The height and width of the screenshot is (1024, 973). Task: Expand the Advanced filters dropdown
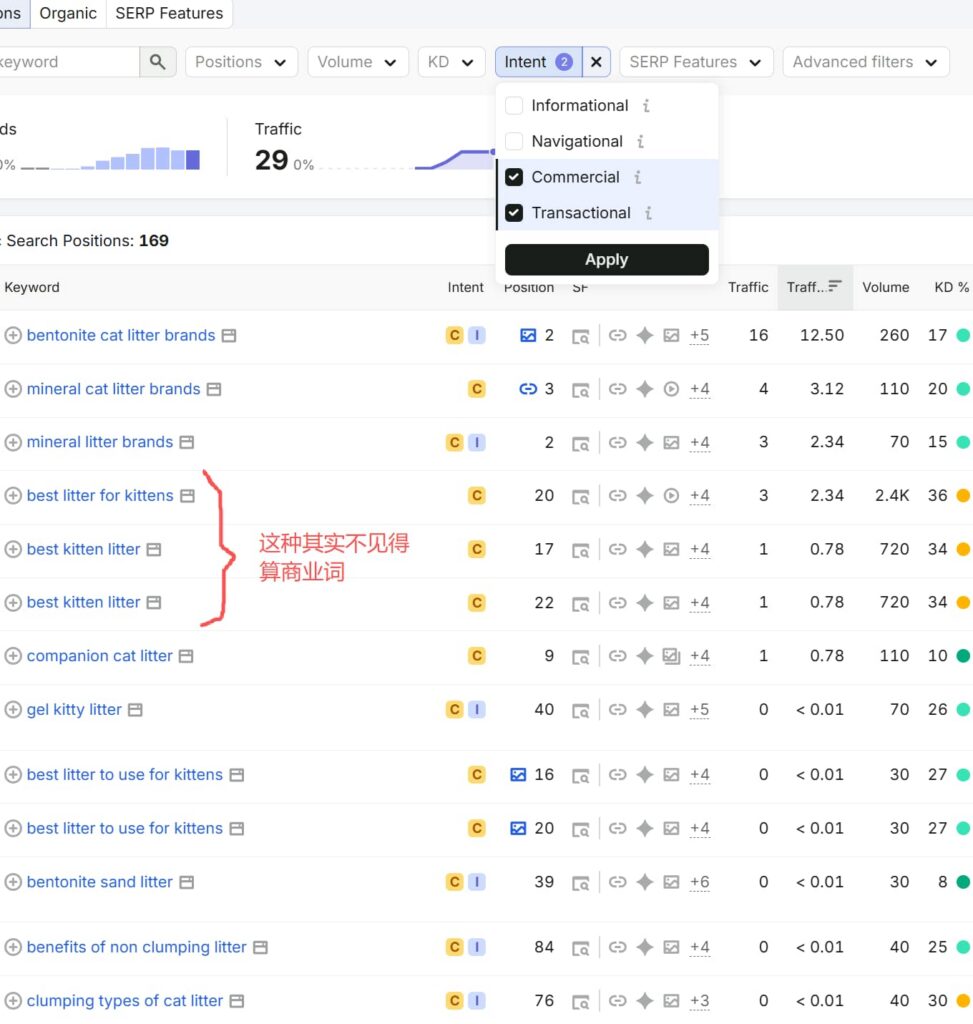coord(865,62)
